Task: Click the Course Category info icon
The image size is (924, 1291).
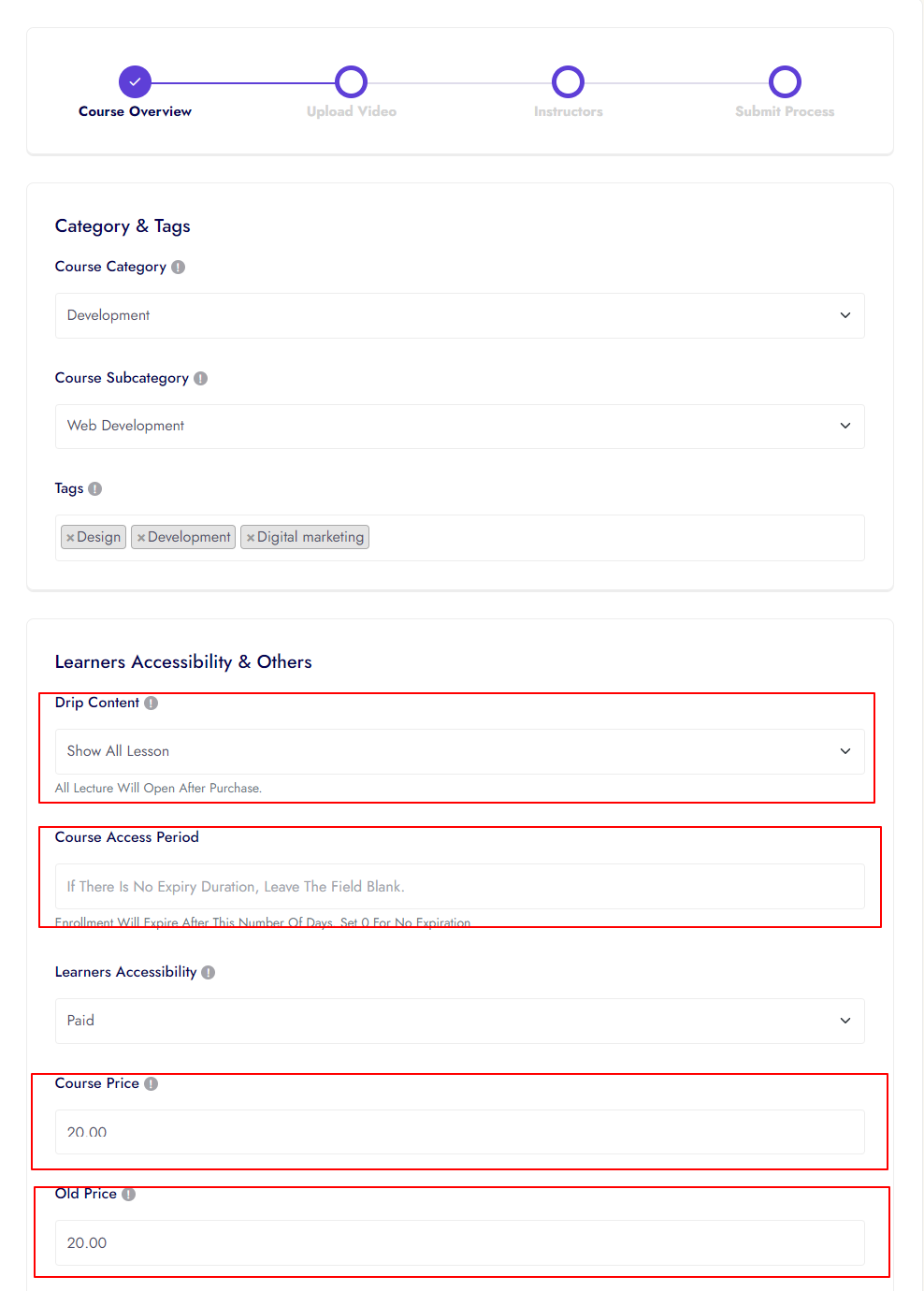Action: (x=178, y=268)
